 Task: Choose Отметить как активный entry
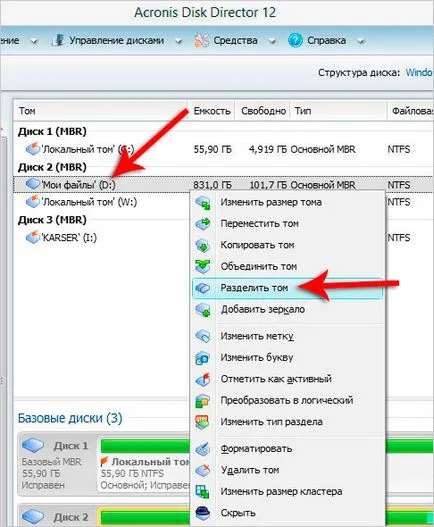click(287, 379)
